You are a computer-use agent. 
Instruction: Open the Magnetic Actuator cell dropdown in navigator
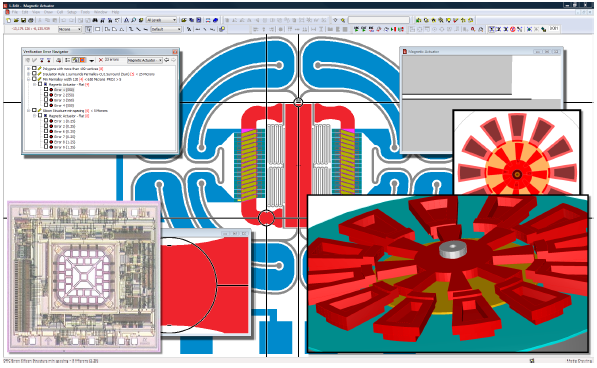point(145,60)
